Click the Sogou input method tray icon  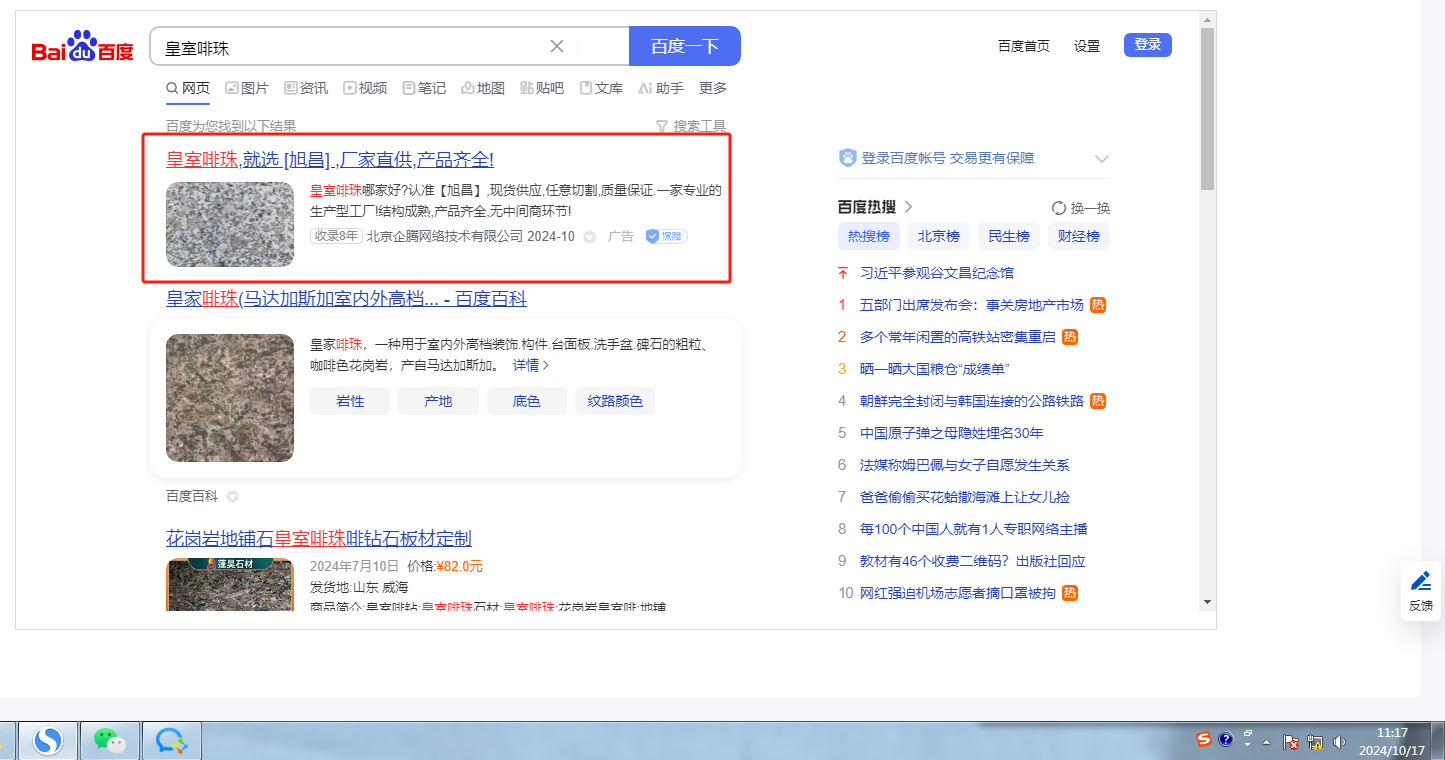1204,740
